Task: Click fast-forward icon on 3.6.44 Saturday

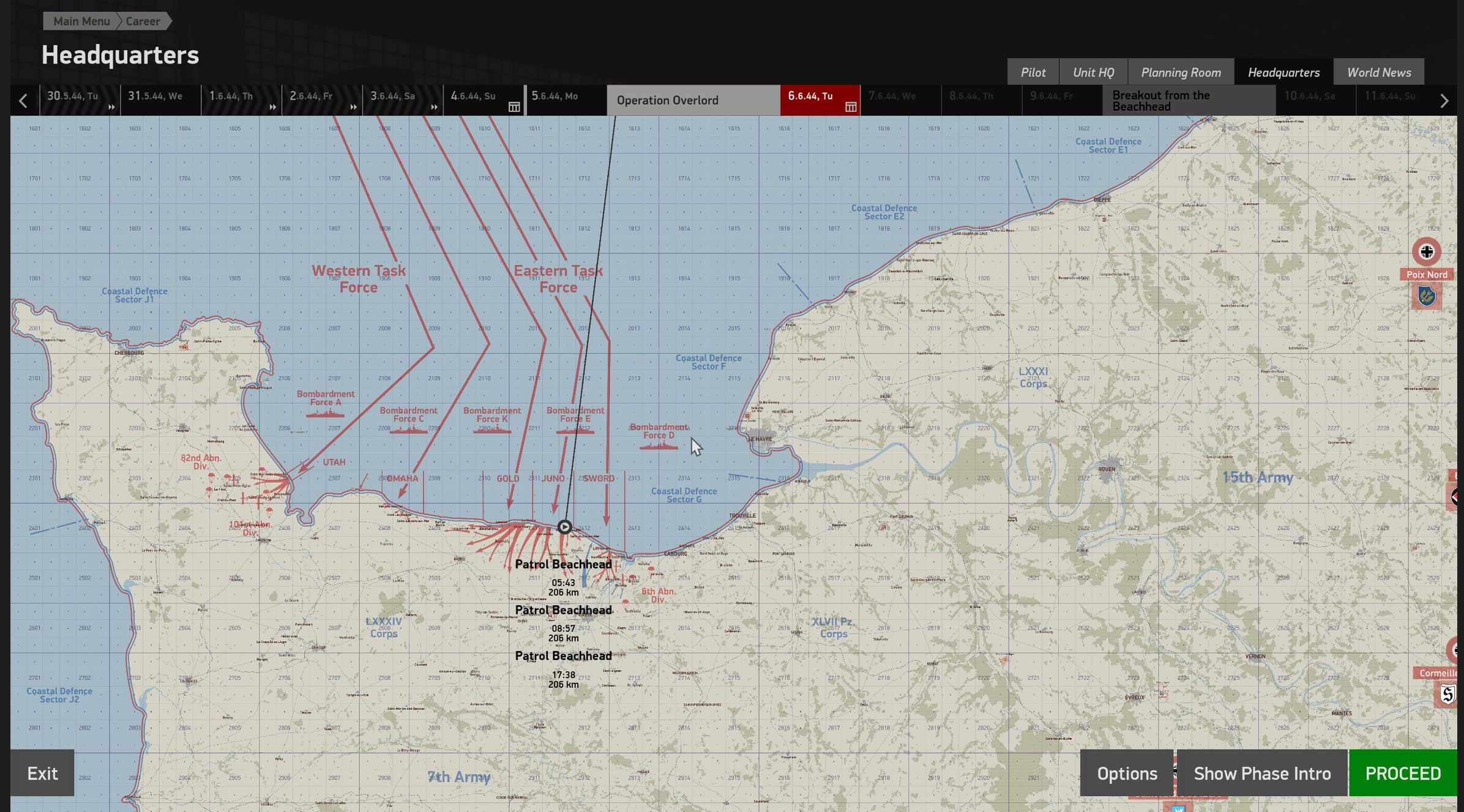Action: (434, 107)
